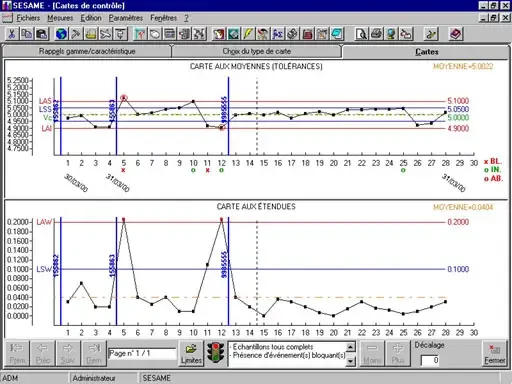Click the Y-shaped teal toolbar icon
Image resolution: width=512 pixels, height=384 pixels.
(x=140, y=34)
